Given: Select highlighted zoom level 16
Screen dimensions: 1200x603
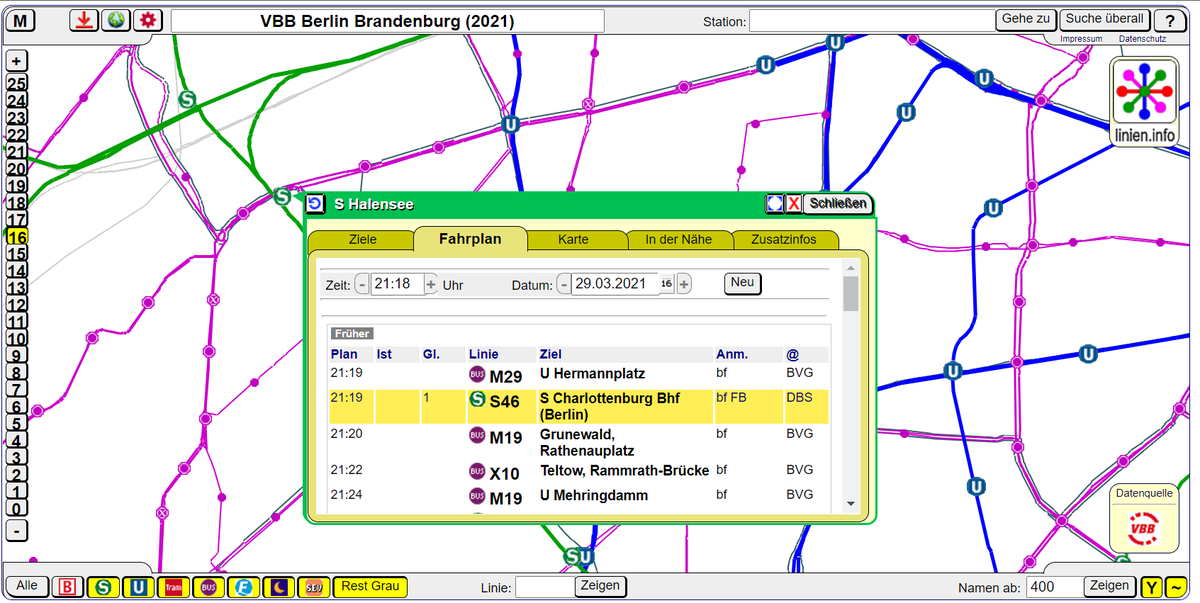Looking at the screenshot, I should (x=17, y=236).
